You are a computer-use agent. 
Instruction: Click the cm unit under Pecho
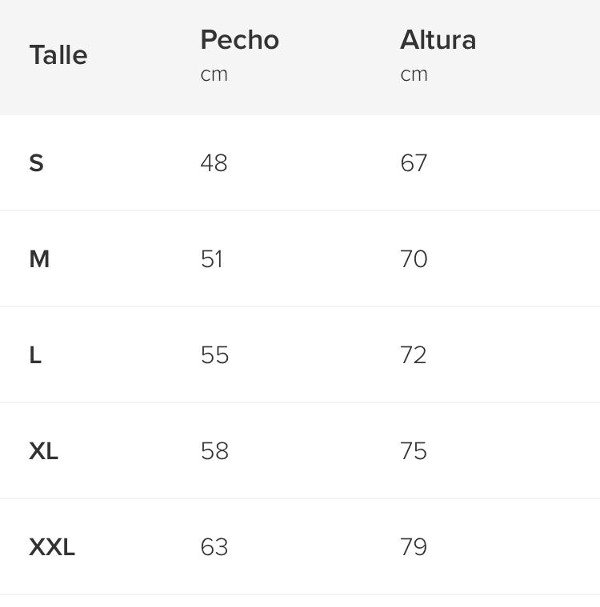(214, 74)
